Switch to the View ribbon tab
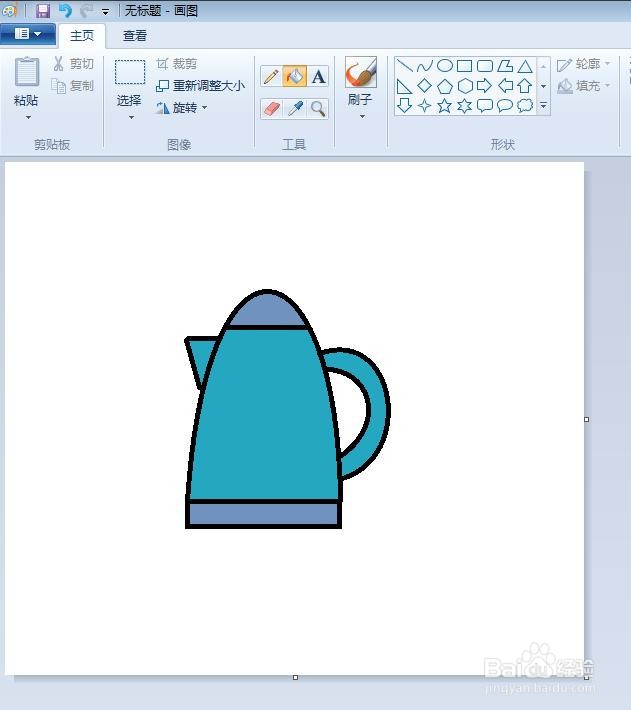The width and height of the screenshot is (631, 710). tap(135, 36)
